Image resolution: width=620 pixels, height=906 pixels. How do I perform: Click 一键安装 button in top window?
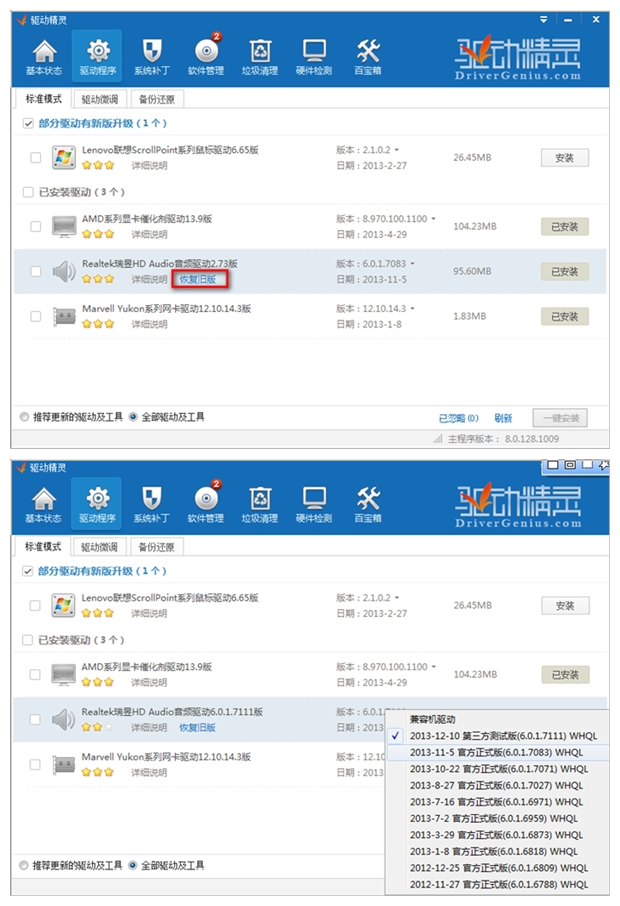point(560,418)
